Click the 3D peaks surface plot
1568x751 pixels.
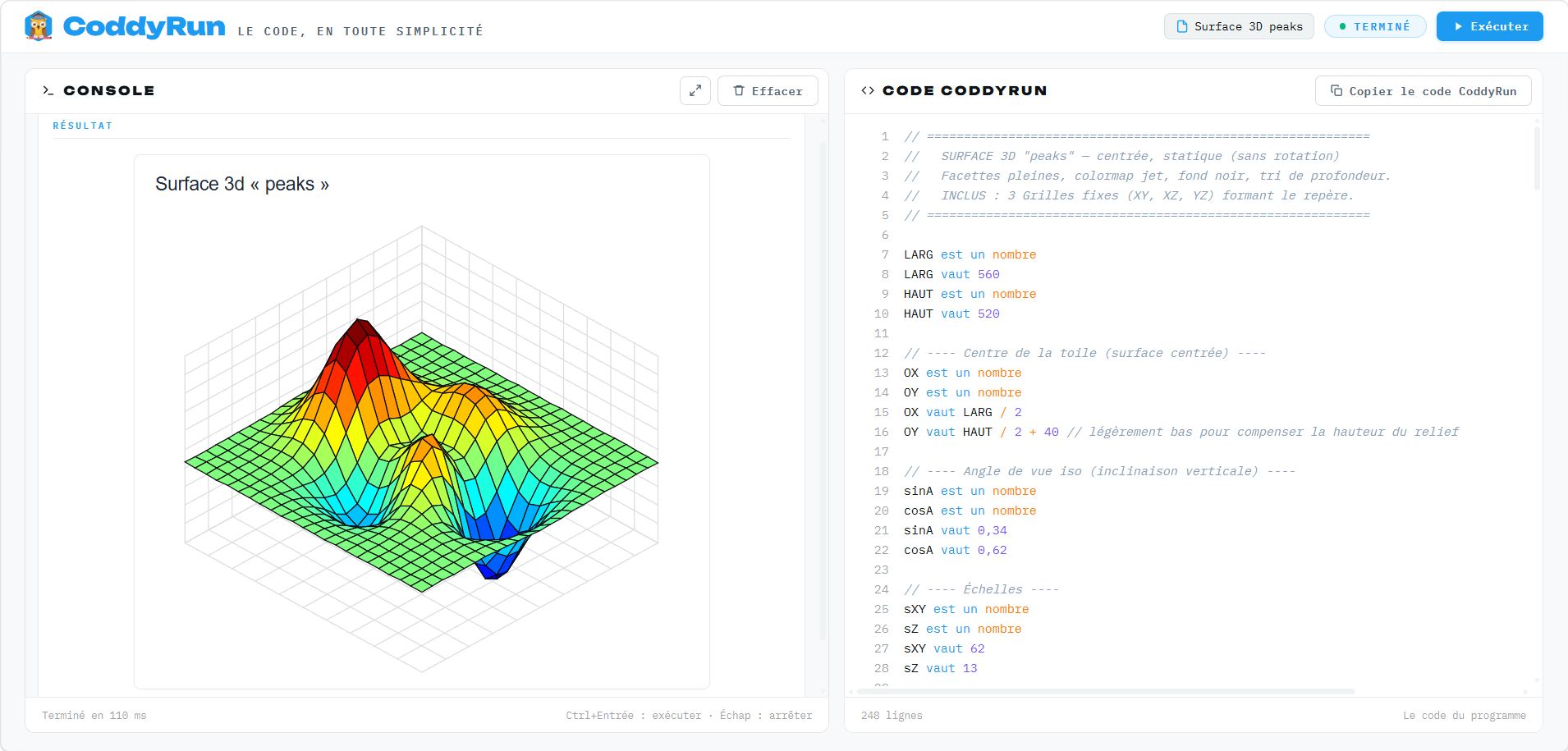[x=421, y=448]
